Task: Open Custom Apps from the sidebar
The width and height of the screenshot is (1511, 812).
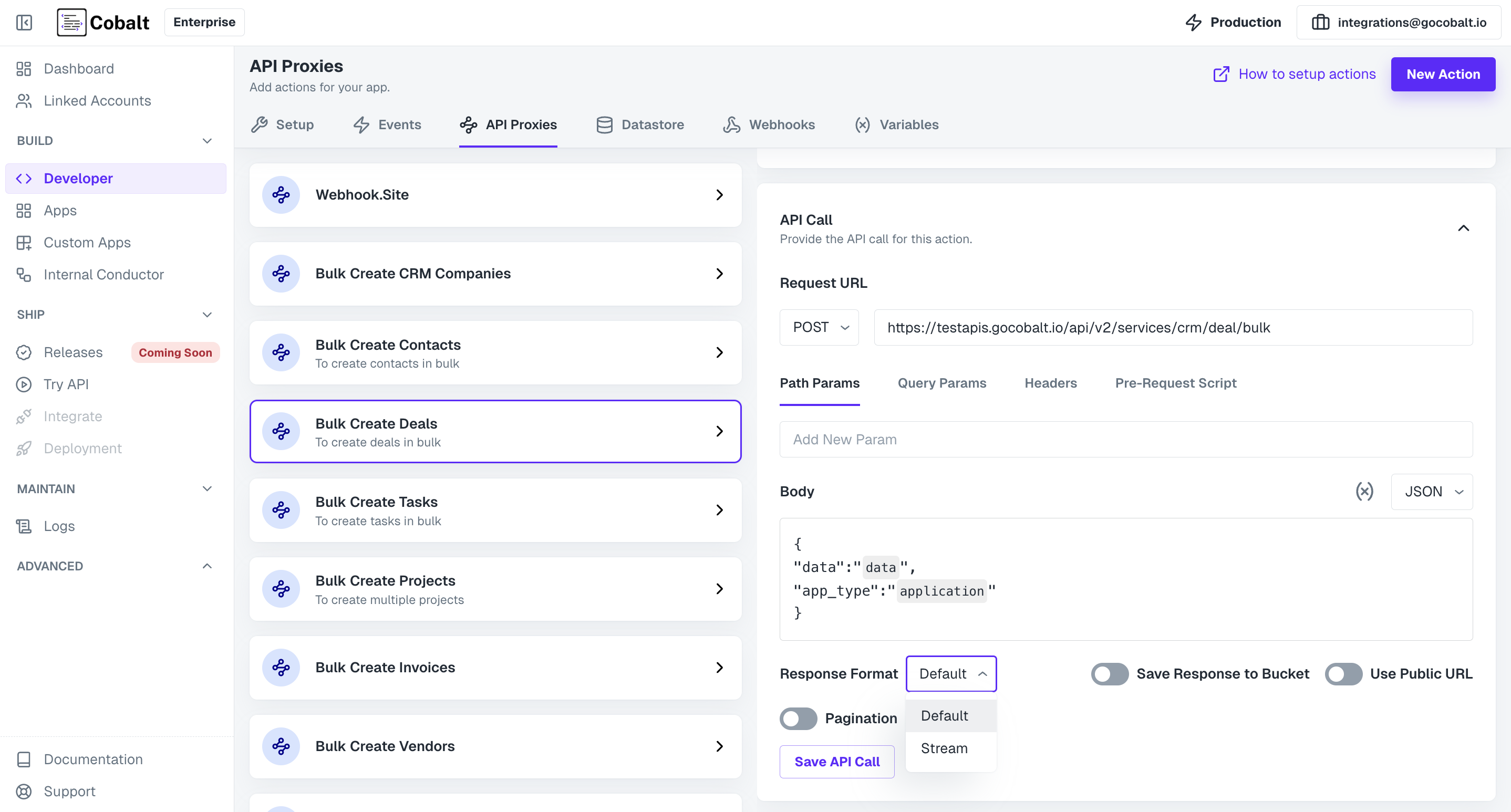Action: [x=87, y=242]
